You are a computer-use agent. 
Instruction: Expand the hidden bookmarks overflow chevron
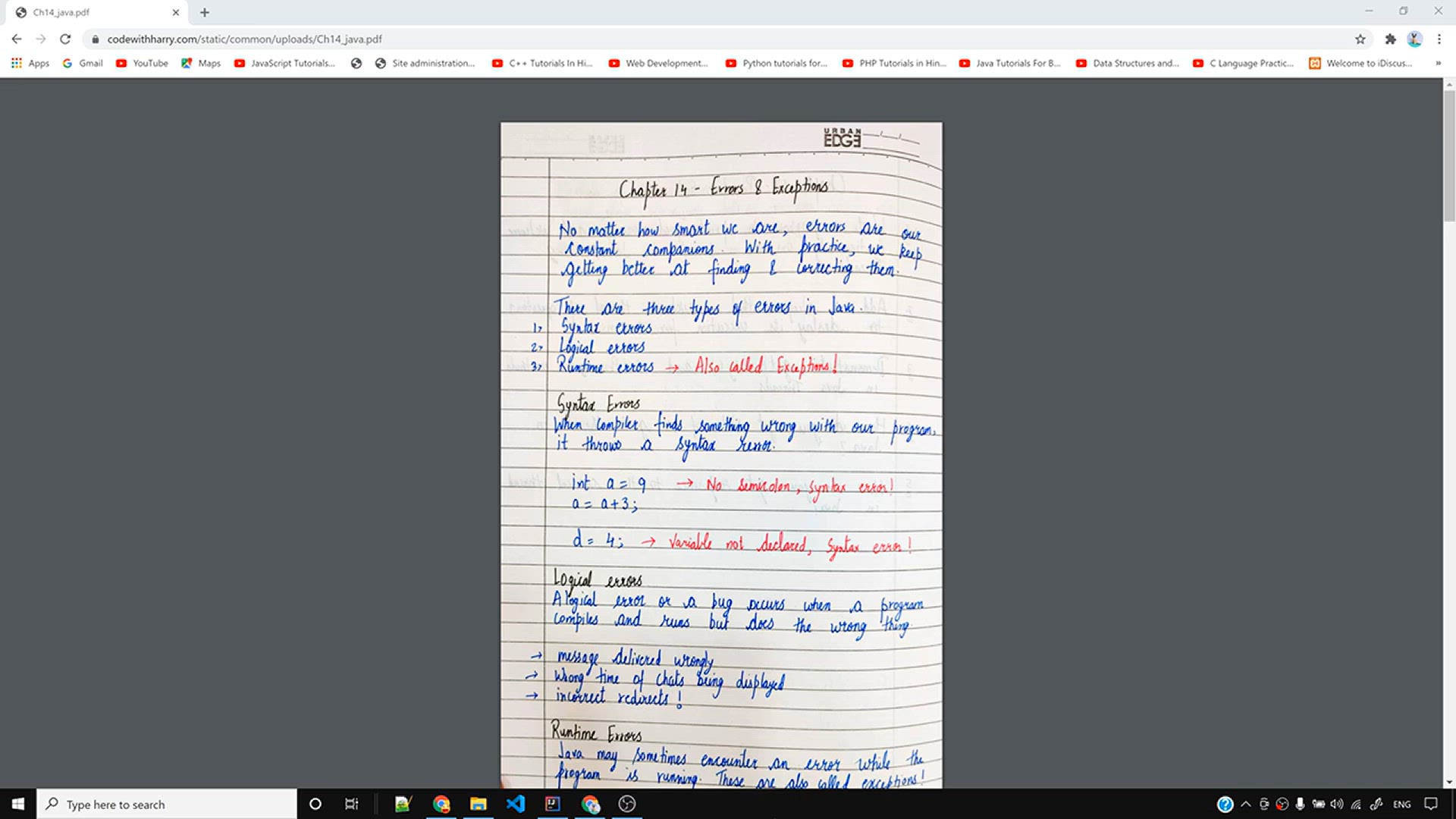pos(1438,63)
